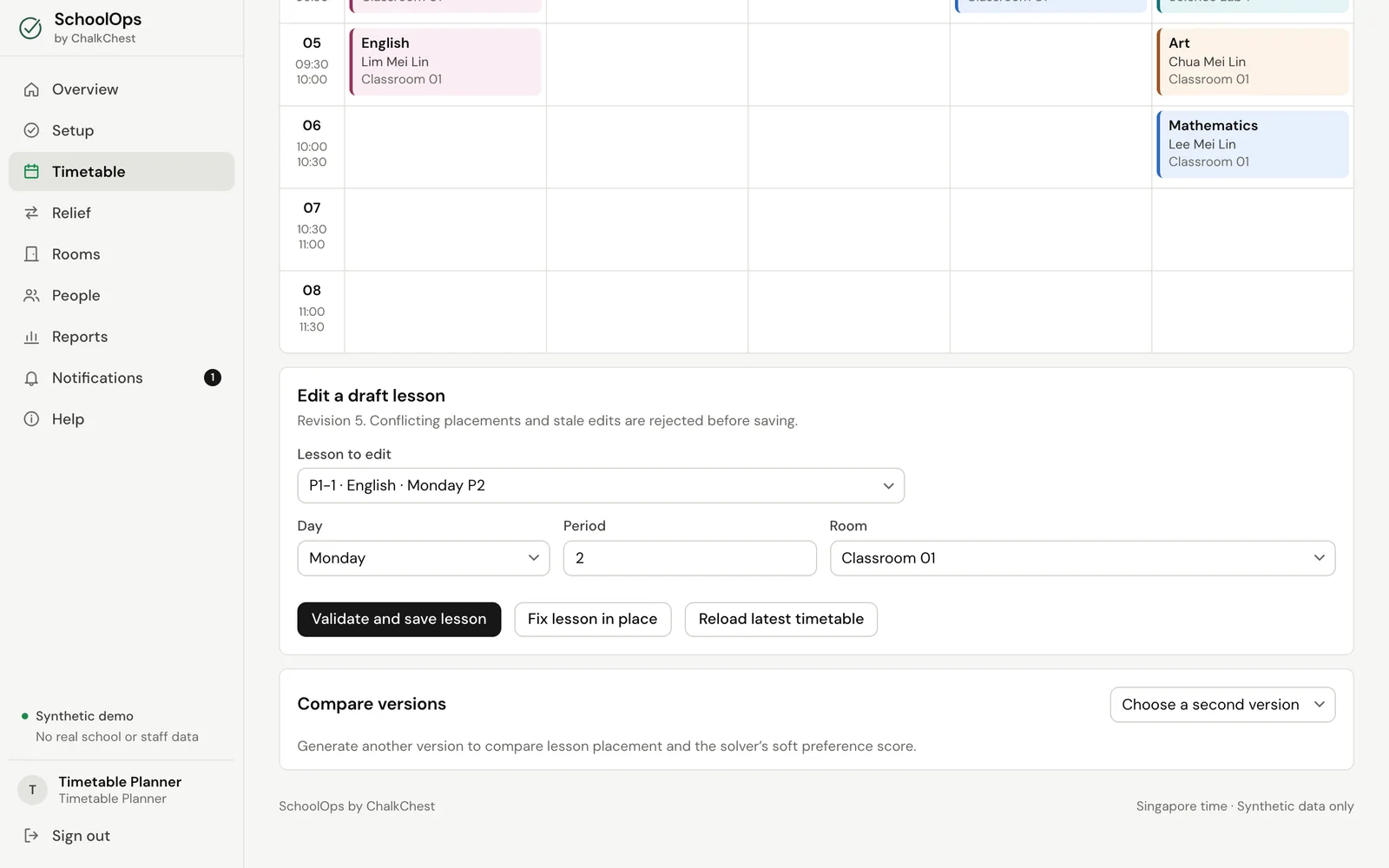Open the Choose a second version dropdown
1389x868 pixels.
pos(1222,705)
